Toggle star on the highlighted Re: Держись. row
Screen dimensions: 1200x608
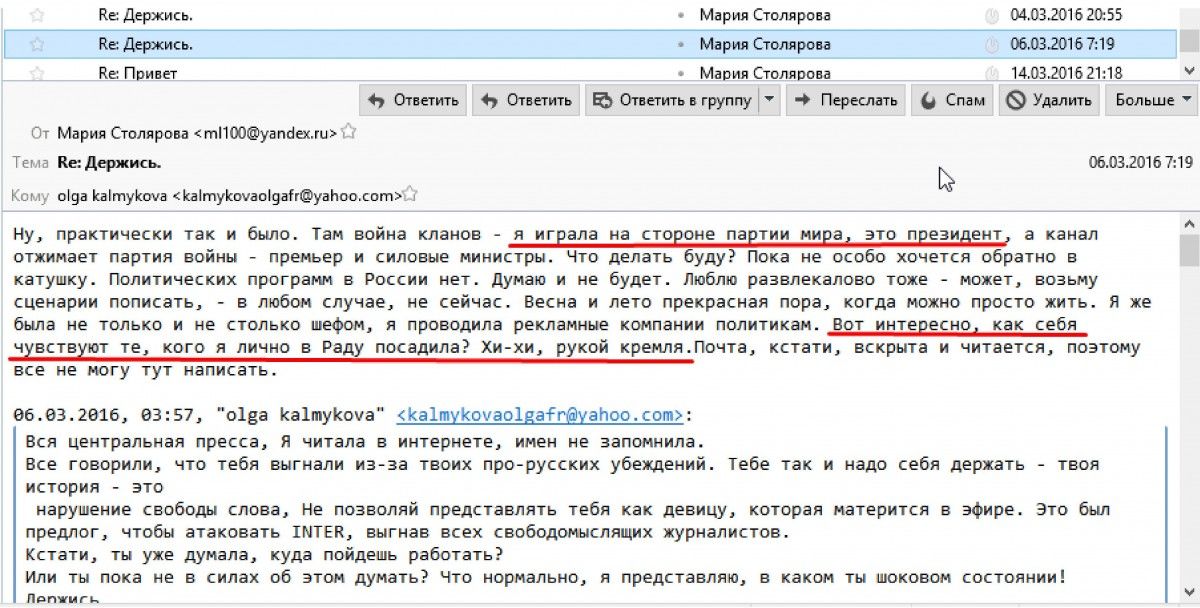(x=38, y=44)
